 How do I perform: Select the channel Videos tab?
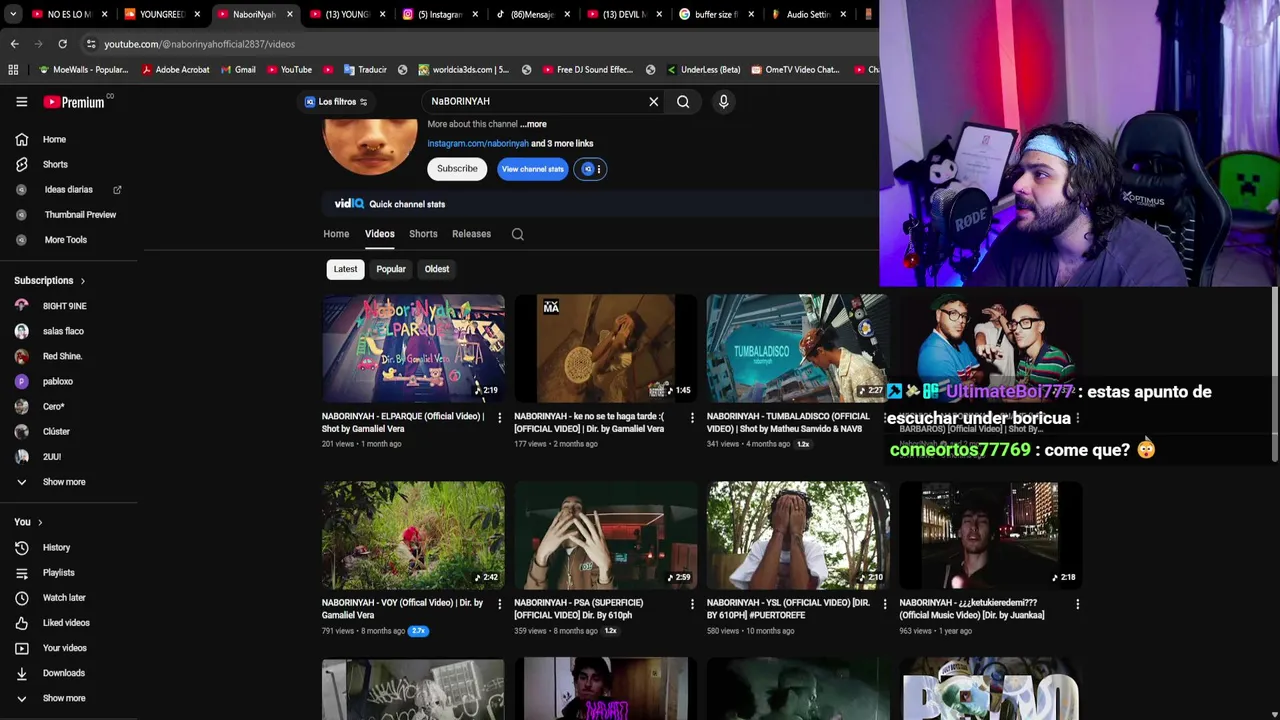click(x=379, y=234)
